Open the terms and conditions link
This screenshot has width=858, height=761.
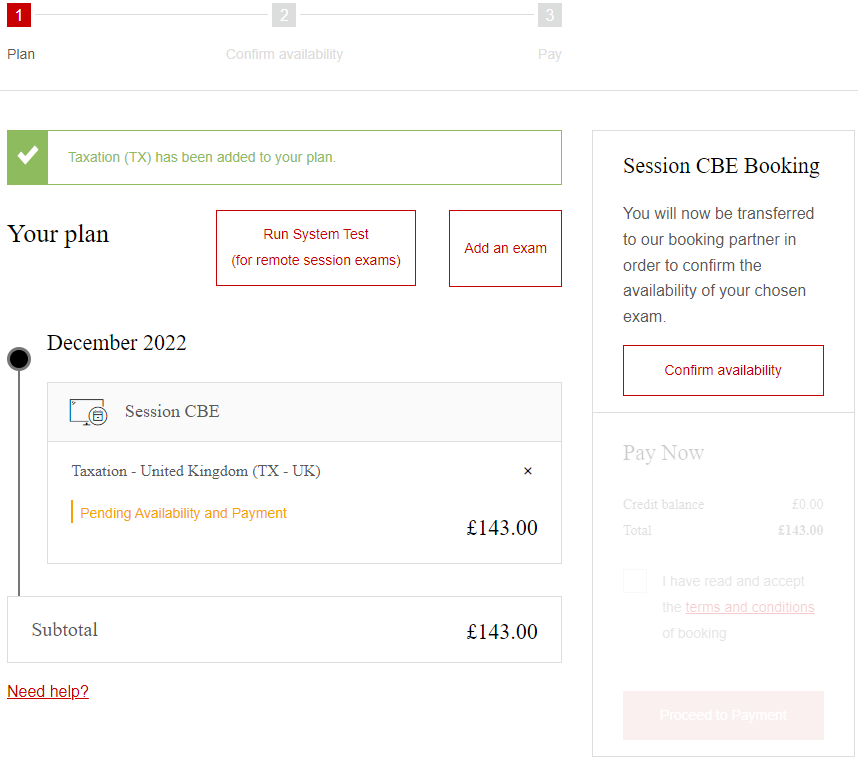tap(750, 607)
